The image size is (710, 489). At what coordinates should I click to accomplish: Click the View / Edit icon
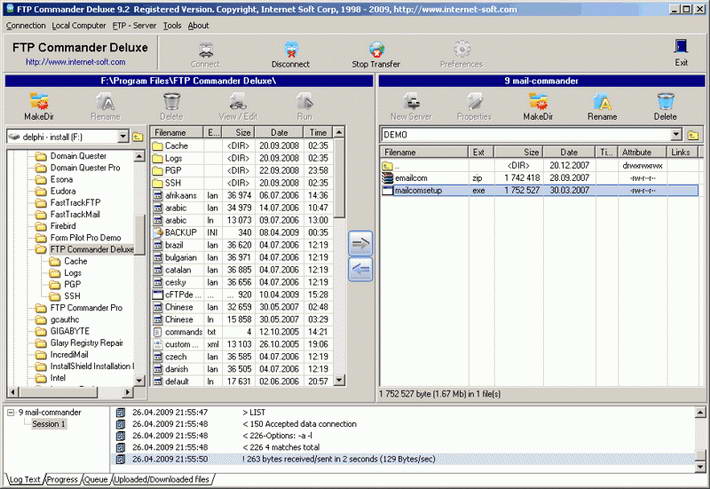(x=238, y=101)
